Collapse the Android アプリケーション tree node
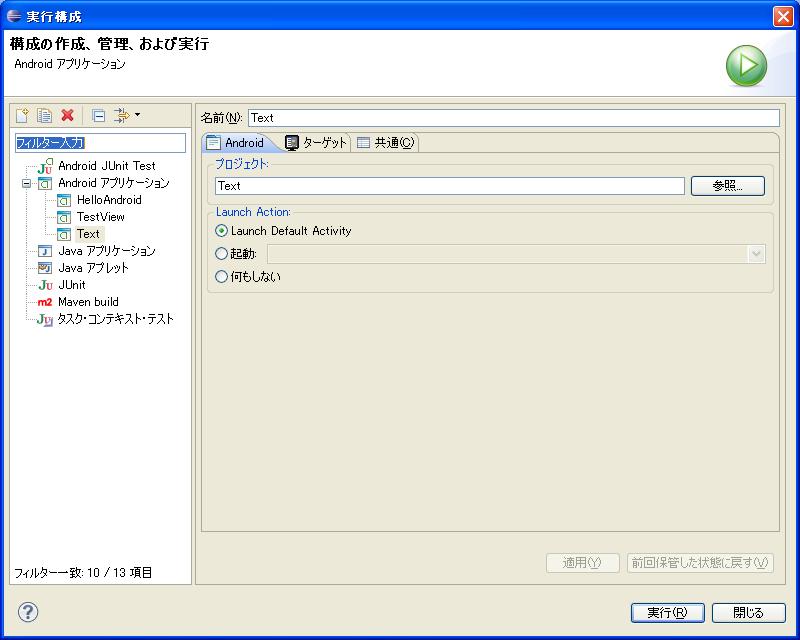800x640 pixels. point(27,183)
